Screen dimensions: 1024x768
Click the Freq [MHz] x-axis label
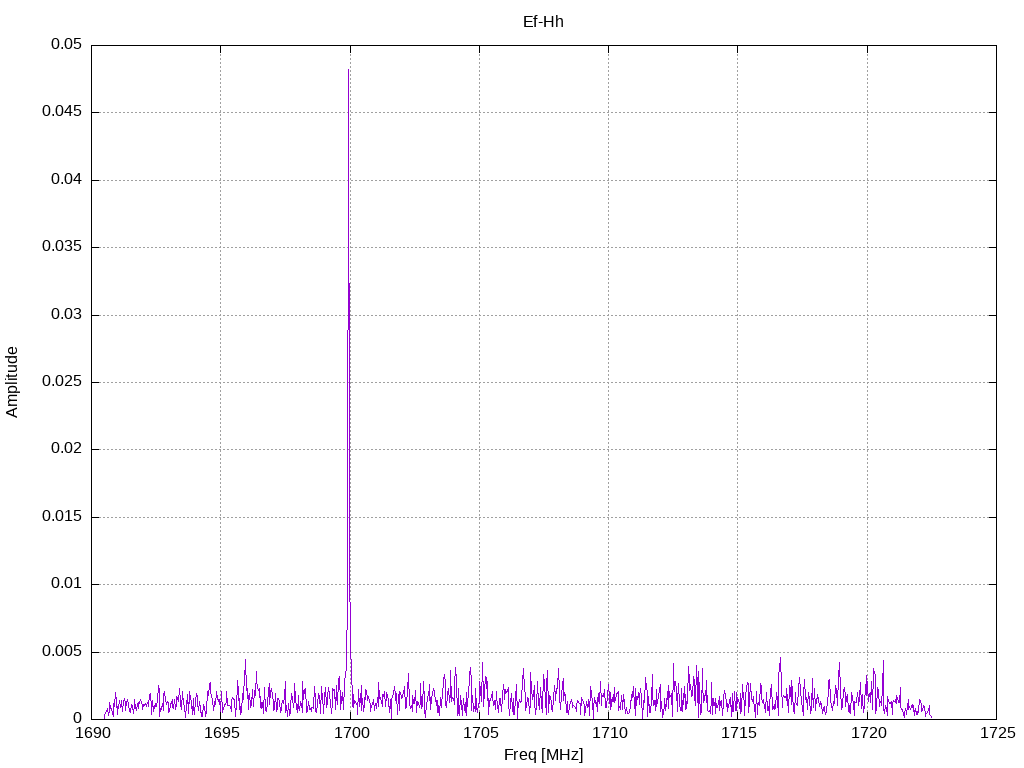tap(543, 755)
